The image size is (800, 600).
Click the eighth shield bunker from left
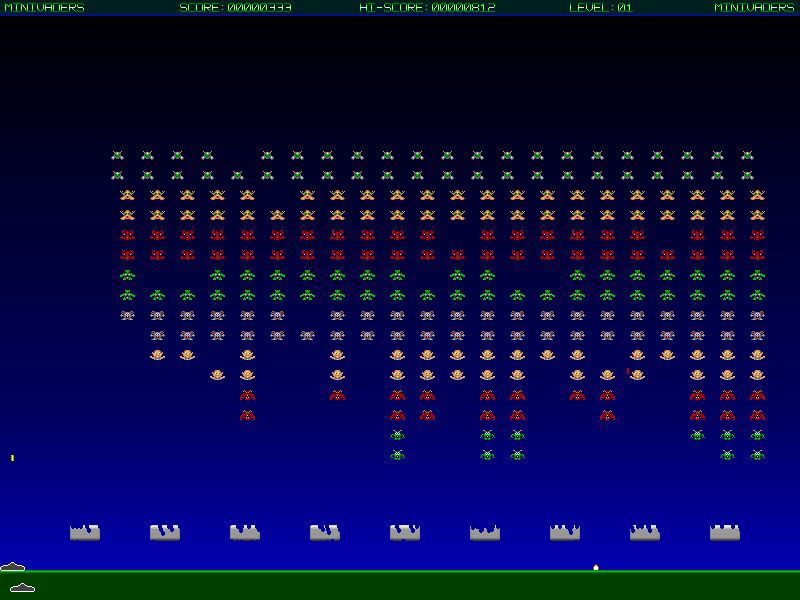[x=645, y=532]
